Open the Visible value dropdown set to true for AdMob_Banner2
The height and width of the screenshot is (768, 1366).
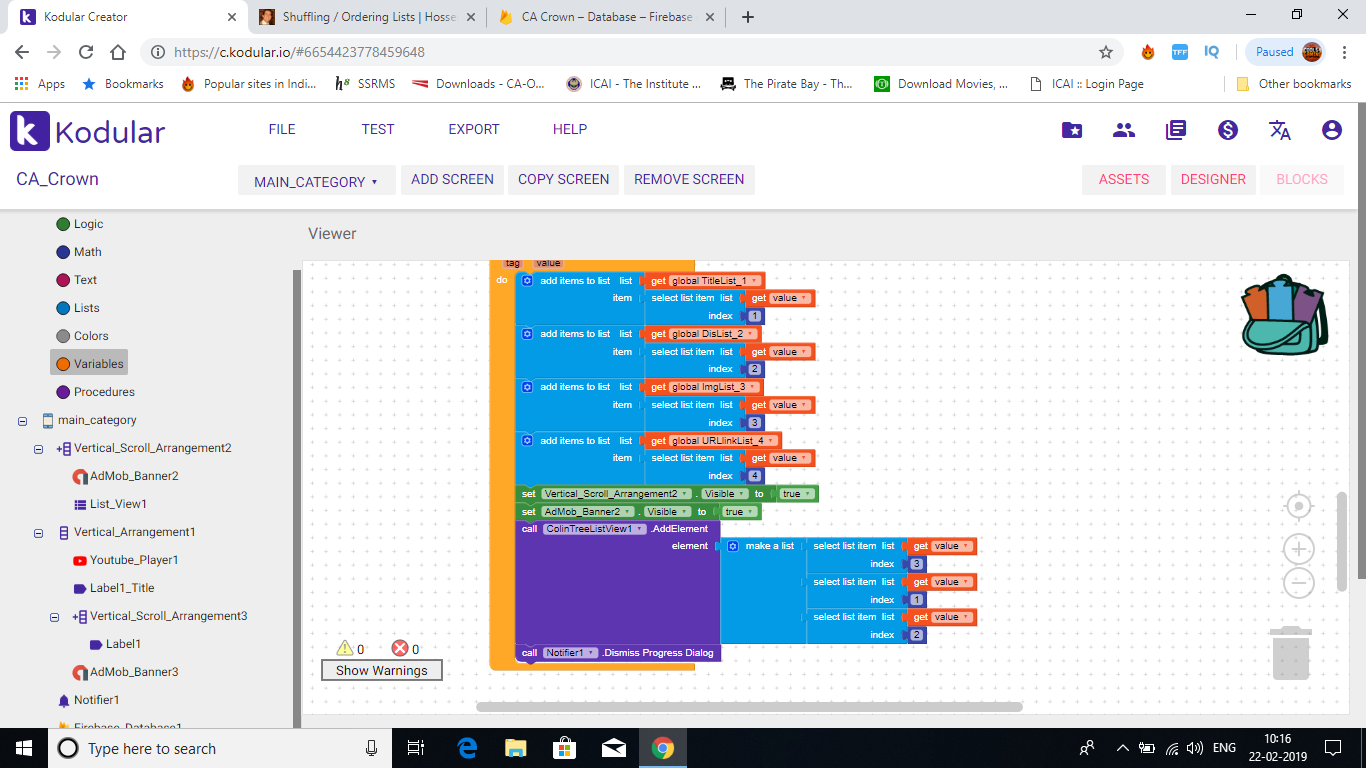click(x=738, y=512)
